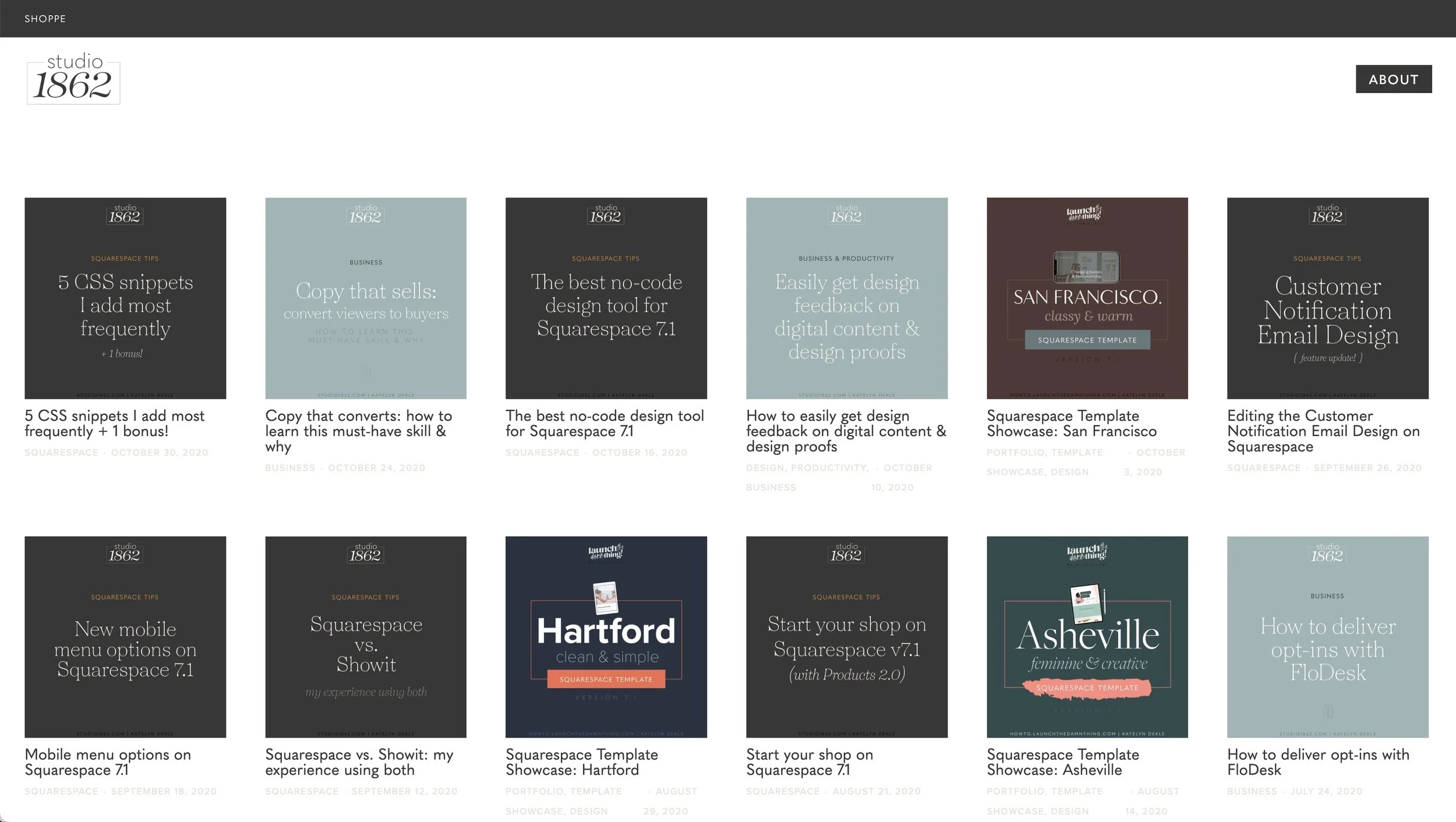Open "Squarespace Template Showcase: Hartford"
The width and height of the screenshot is (1456, 822).
pos(581,762)
